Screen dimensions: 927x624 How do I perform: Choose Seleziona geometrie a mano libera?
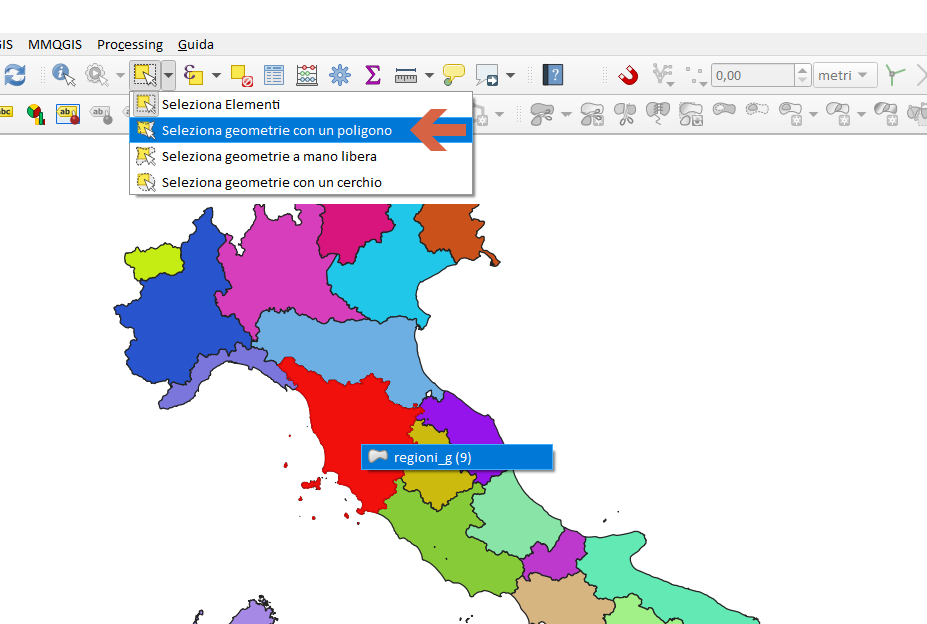(268, 156)
